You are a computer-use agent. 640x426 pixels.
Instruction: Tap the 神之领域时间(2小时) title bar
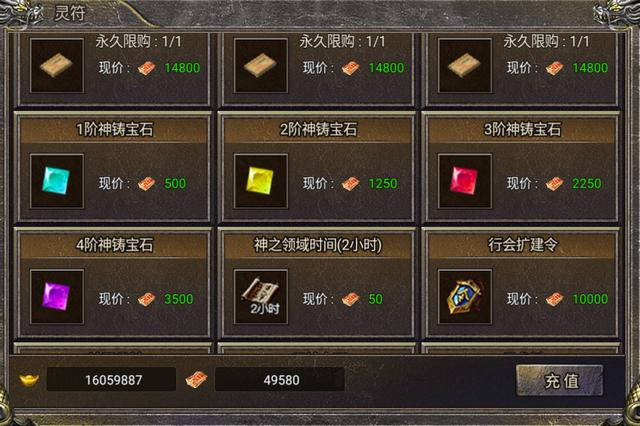(318, 246)
